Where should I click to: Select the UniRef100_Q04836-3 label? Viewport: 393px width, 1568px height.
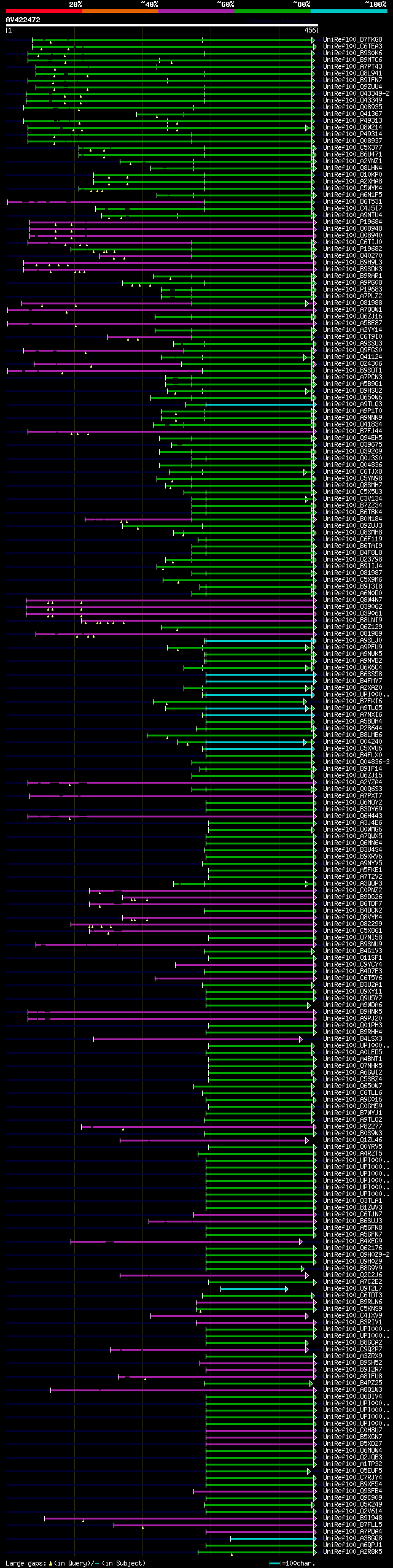(x=356, y=762)
